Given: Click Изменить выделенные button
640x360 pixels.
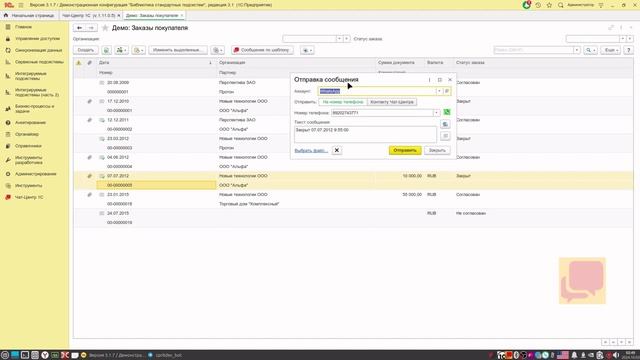Looking at the screenshot, I should 178,50.
